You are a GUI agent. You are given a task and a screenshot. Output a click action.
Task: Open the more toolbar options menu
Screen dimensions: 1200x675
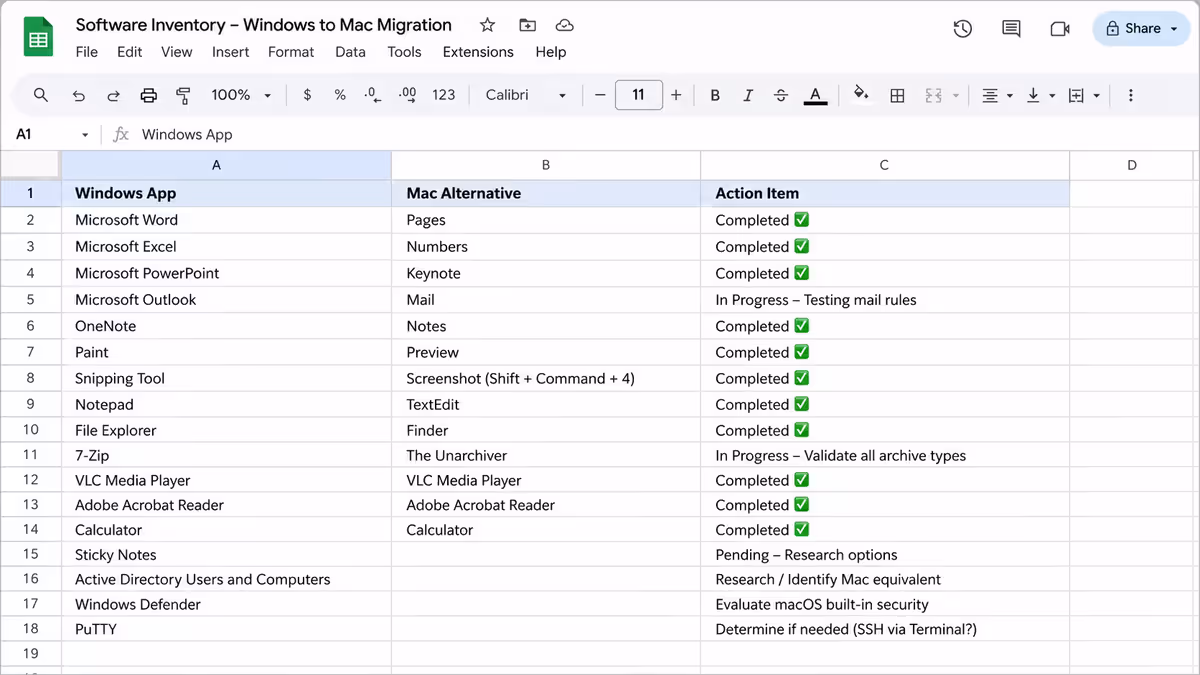pyautogui.click(x=1131, y=95)
